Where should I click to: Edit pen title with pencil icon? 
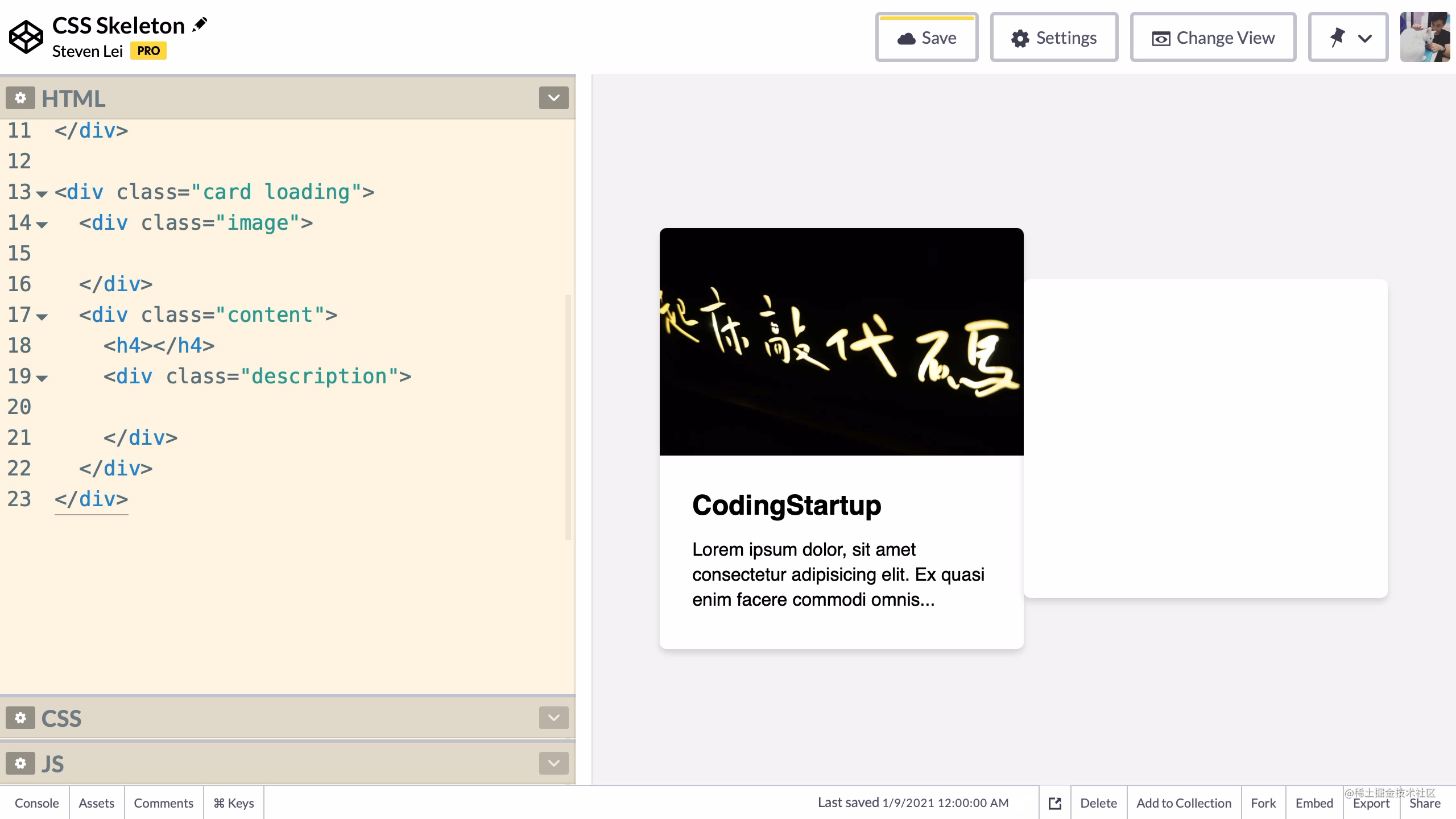[200, 25]
